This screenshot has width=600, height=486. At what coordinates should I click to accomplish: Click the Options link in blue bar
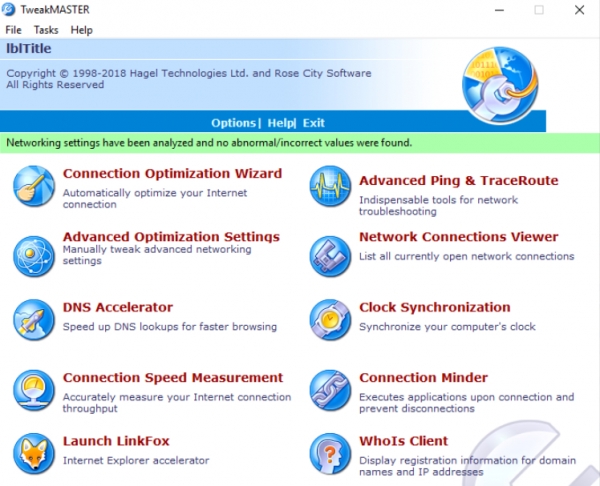[x=233, y=123]
